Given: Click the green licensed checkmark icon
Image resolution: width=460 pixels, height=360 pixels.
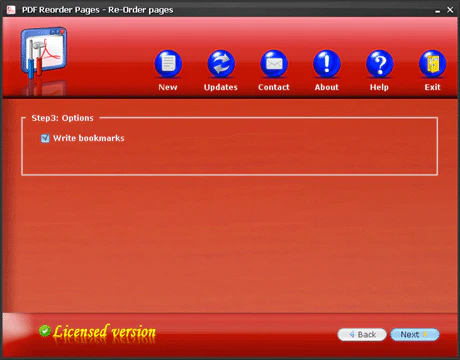Looking at the screenshot, I should point(45,331).
